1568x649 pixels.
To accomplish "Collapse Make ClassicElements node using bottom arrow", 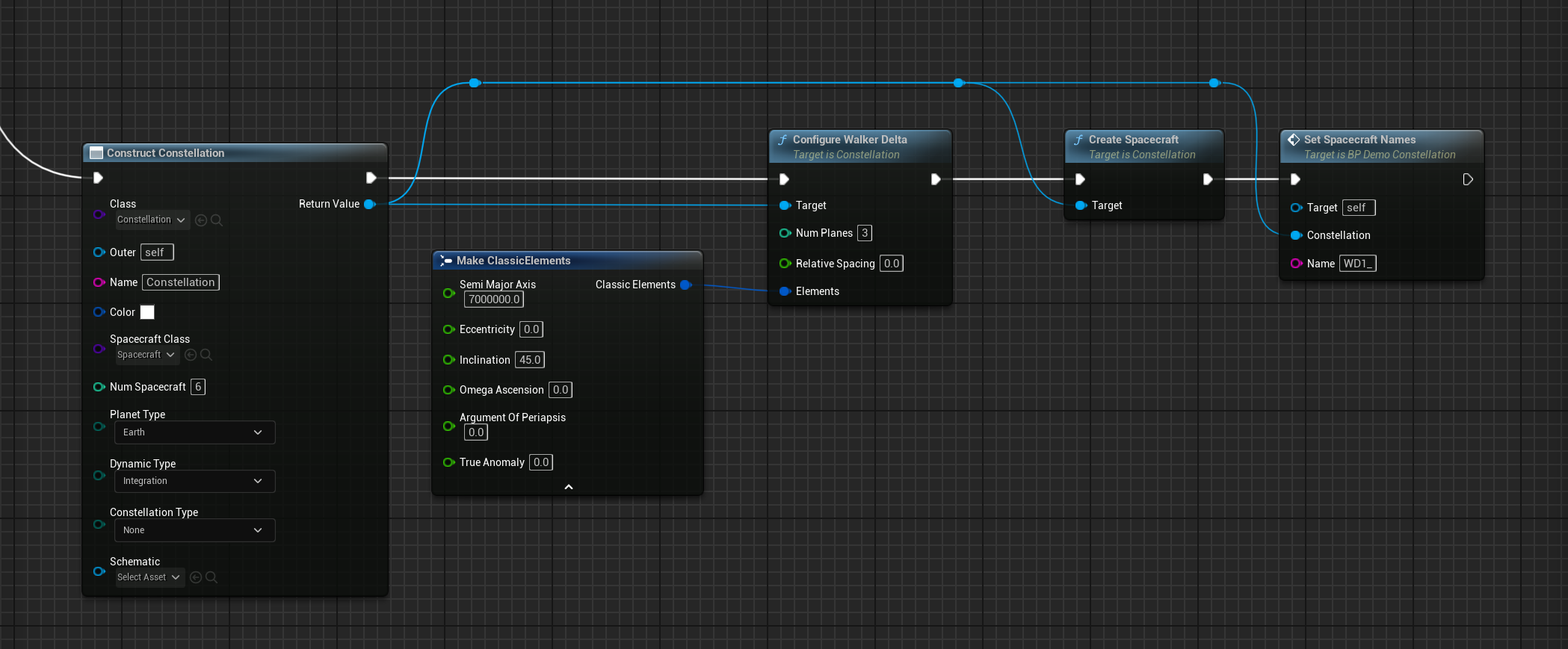I will click(x=568, y=487).
